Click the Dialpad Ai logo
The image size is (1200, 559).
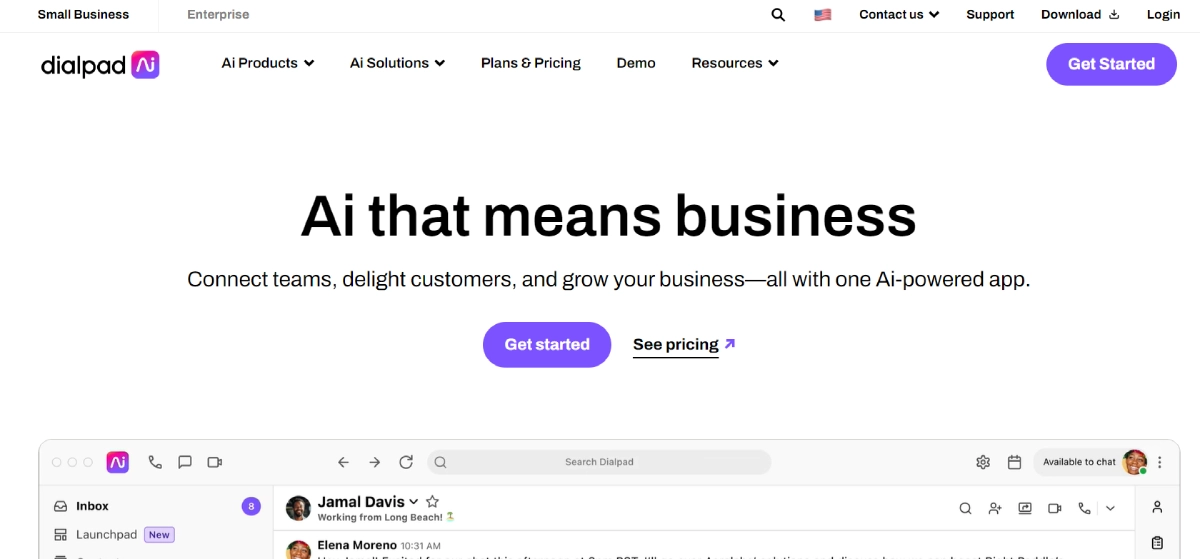point(100,64)
